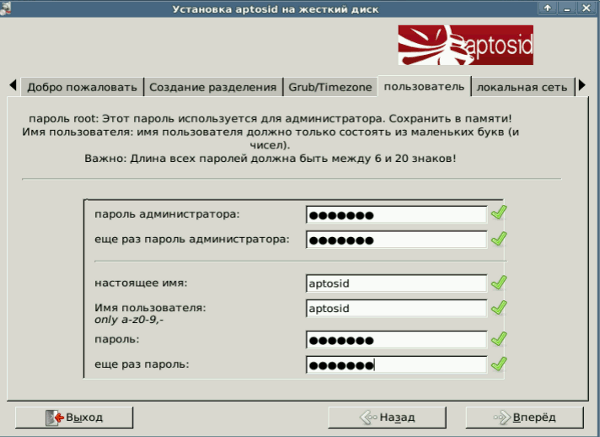Go to the 'локальная сеть' tab
The height and width of the screenshot is (437, 600).
coord(521,87)
